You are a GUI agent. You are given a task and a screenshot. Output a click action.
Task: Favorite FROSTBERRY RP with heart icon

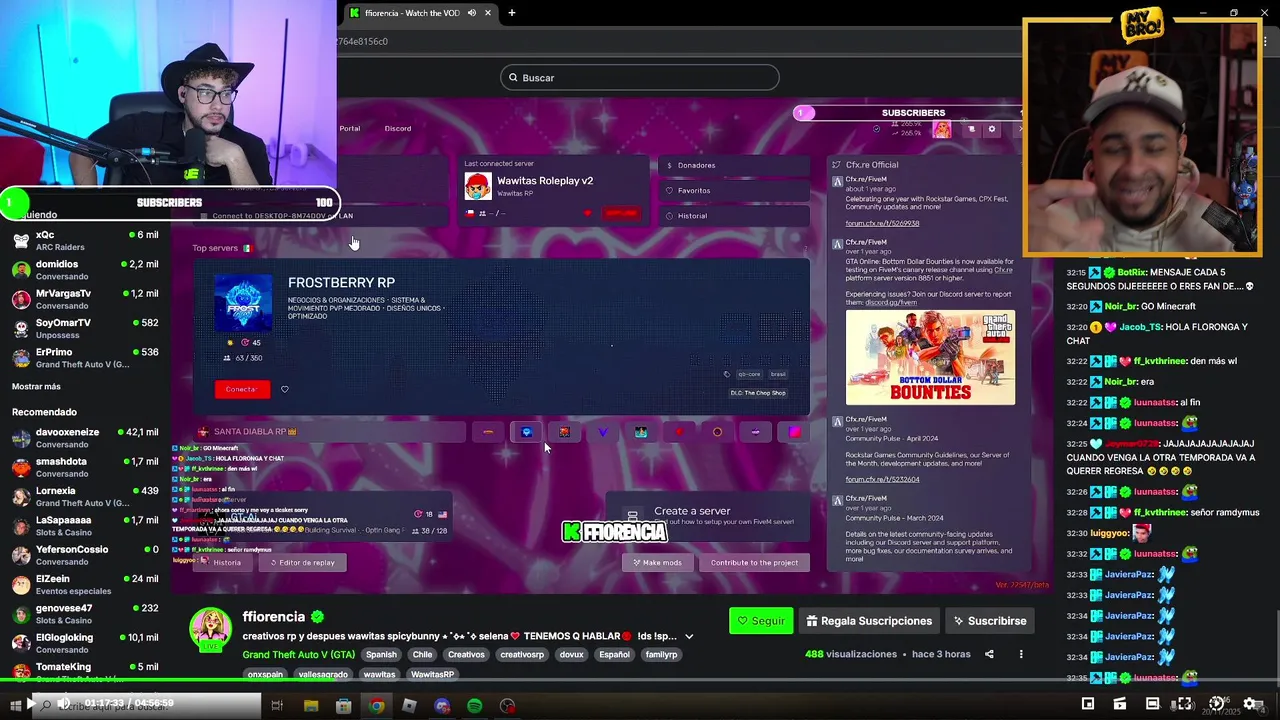(x=285, y=389)
